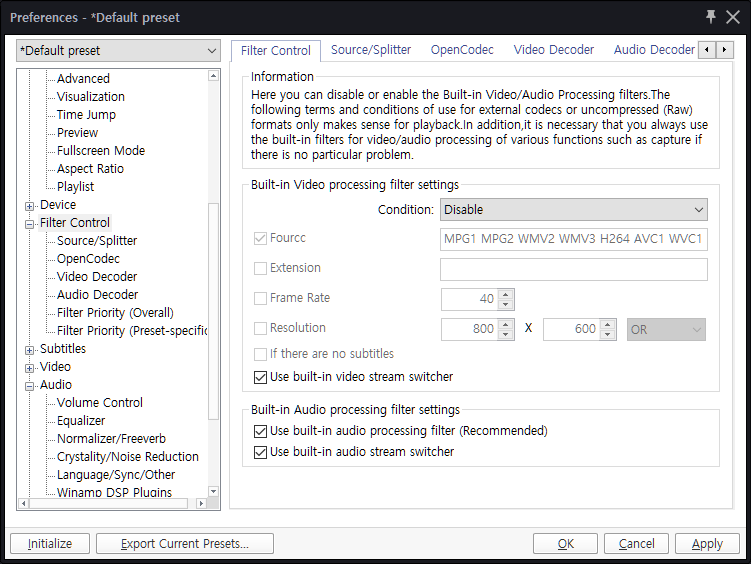Click Export Current Presets button
This screenshot has width=751, height=564.
click(184, 544)
